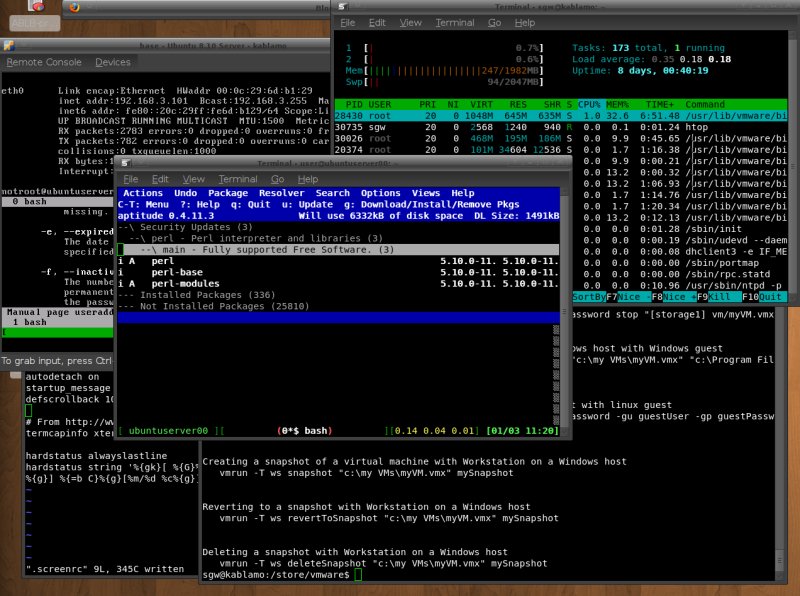Viewport: 800px width, 596px height.
Task: Open aptitude Package menu
Action: pyautogui.click(x=228, y=193)
